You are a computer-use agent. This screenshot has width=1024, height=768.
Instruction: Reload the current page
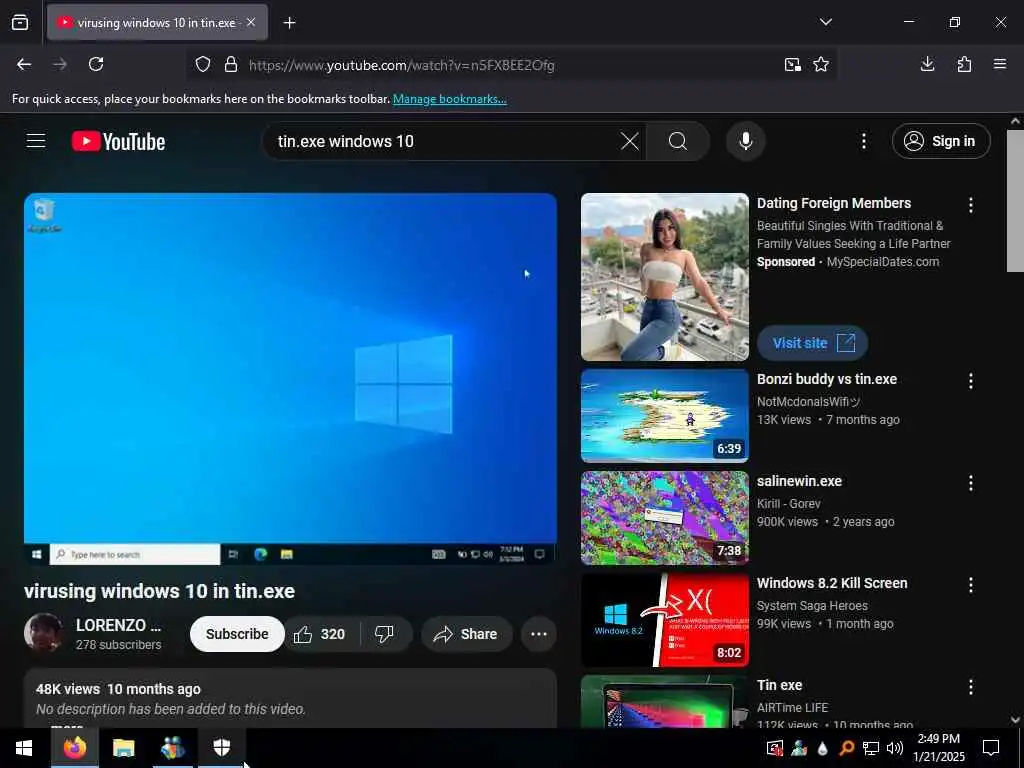(96, 64)
